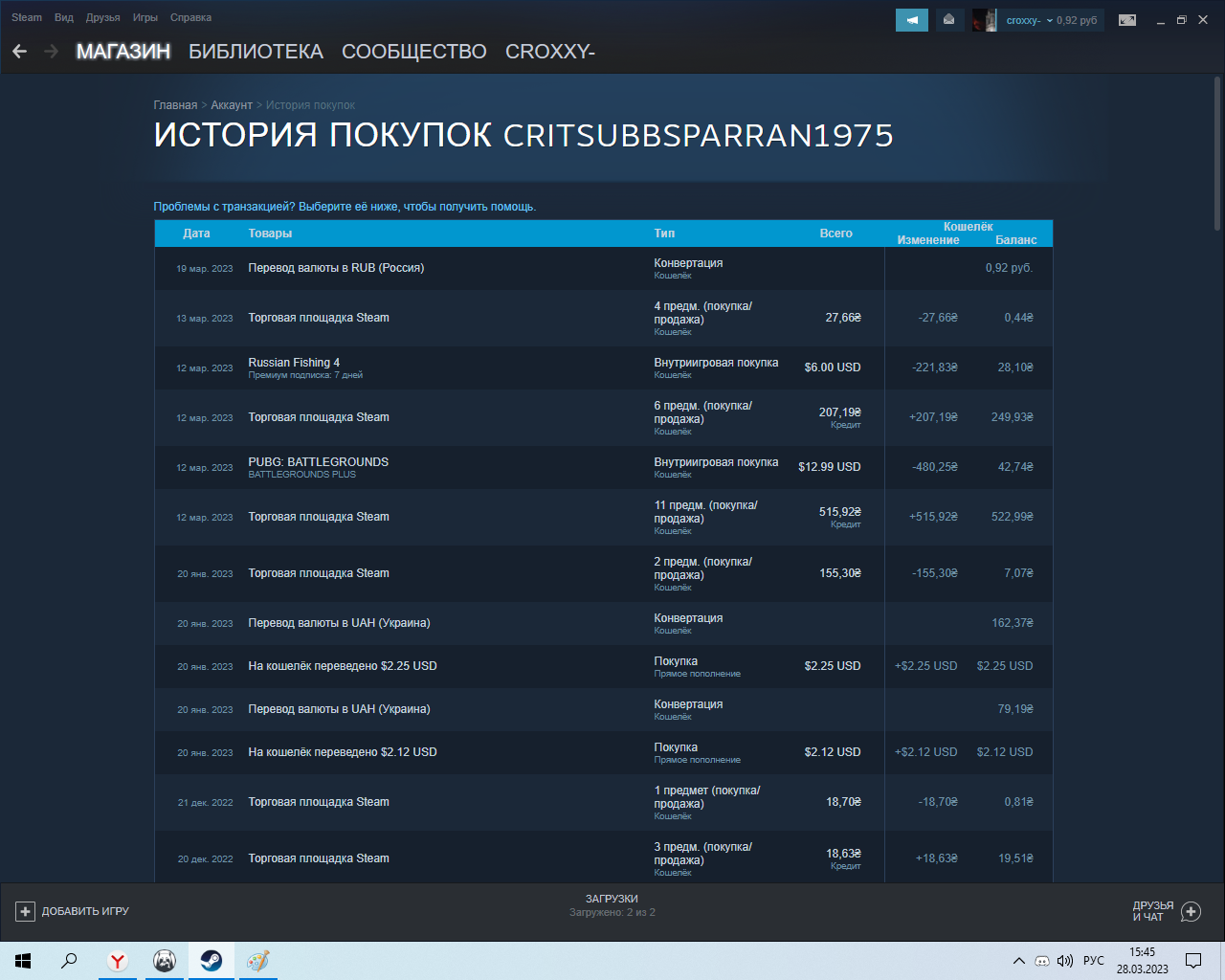Select the Russian Fishing 4 transaction
This screenshot has width=1225, height=980.
[x=604, y=367]
